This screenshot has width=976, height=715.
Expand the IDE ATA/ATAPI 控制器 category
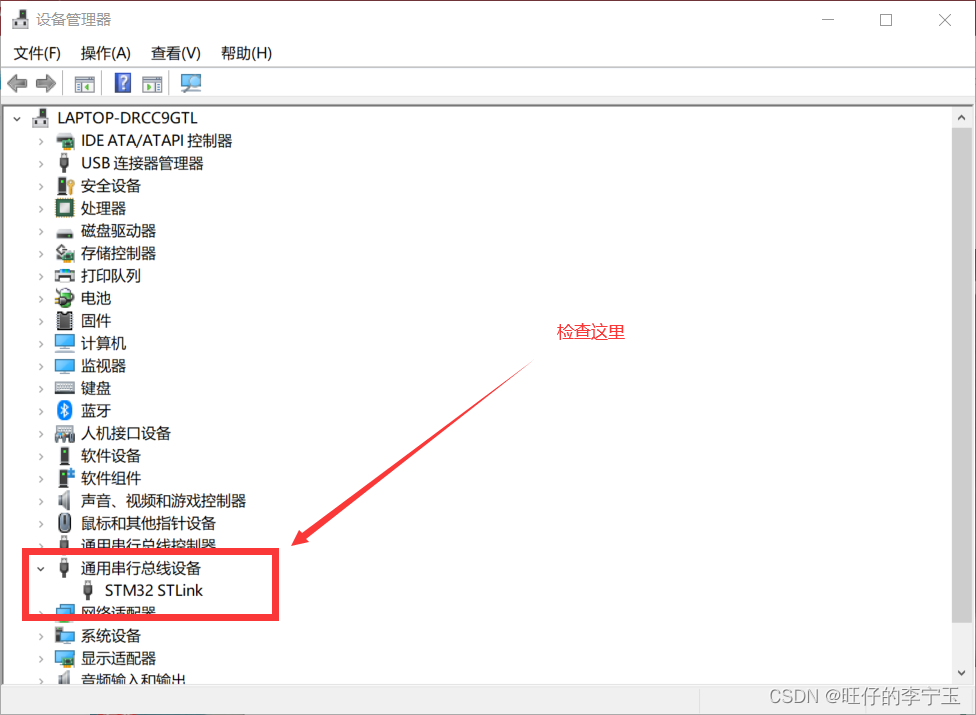point(41,141)
